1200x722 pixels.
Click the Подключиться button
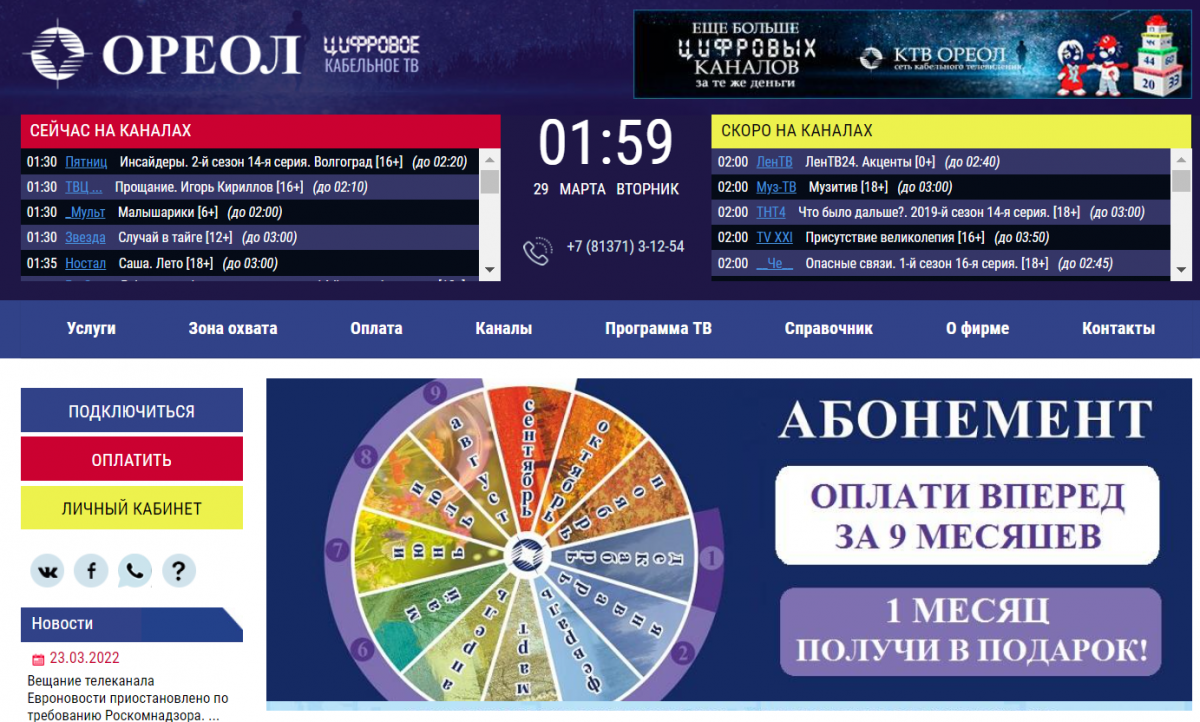point(132,411)
